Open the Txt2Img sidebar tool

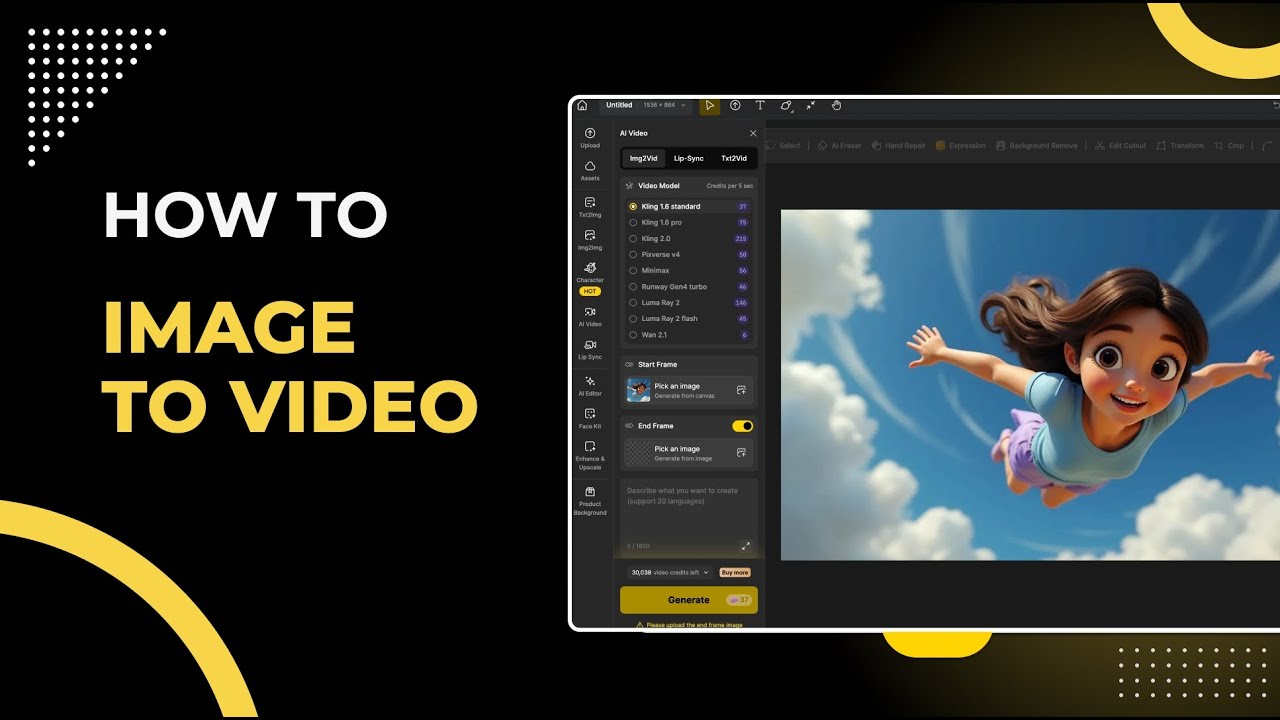tap(590, 207)
